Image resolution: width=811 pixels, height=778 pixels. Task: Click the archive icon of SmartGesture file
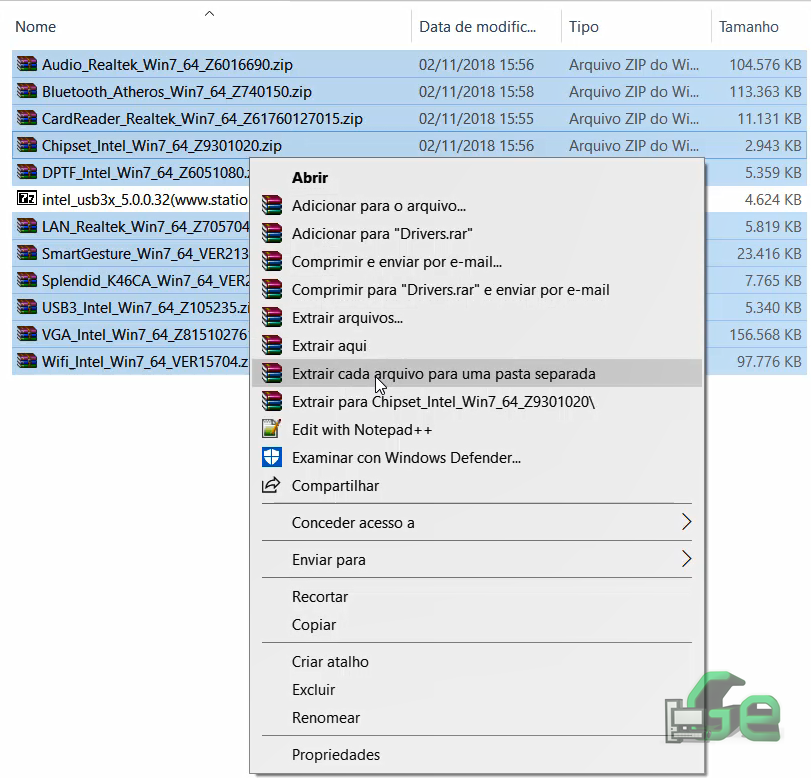tap(27, 253)
